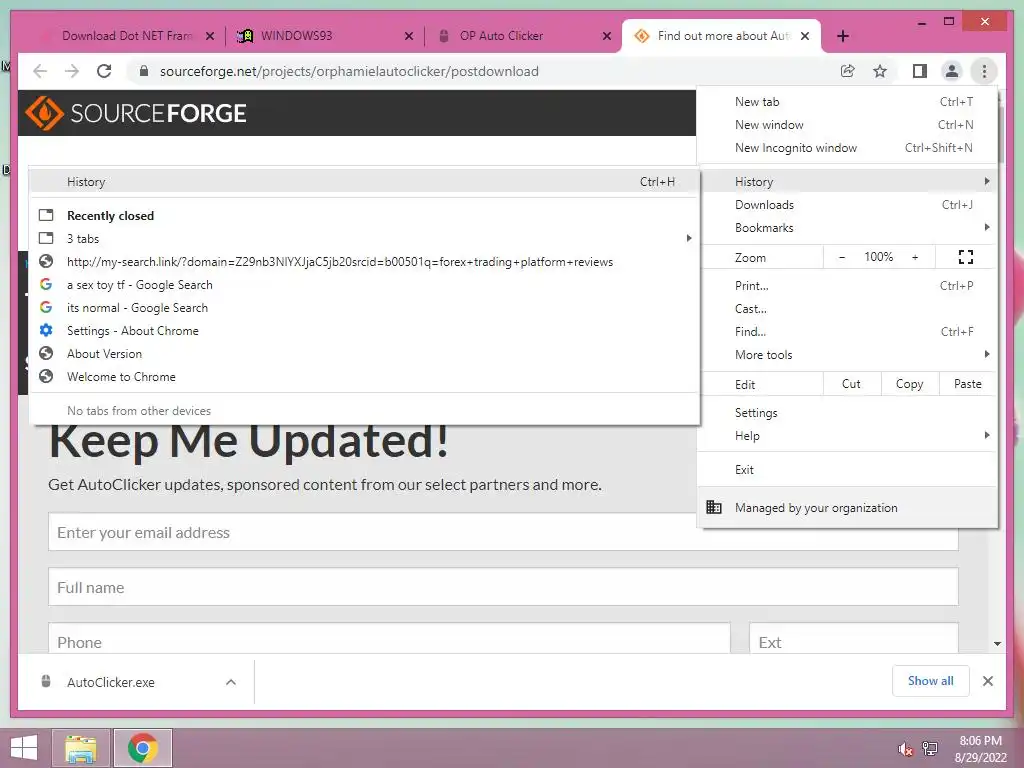Toggle fullscreen icon in Zoom row
Screen dimensions: 1024x768
point(966,257)
